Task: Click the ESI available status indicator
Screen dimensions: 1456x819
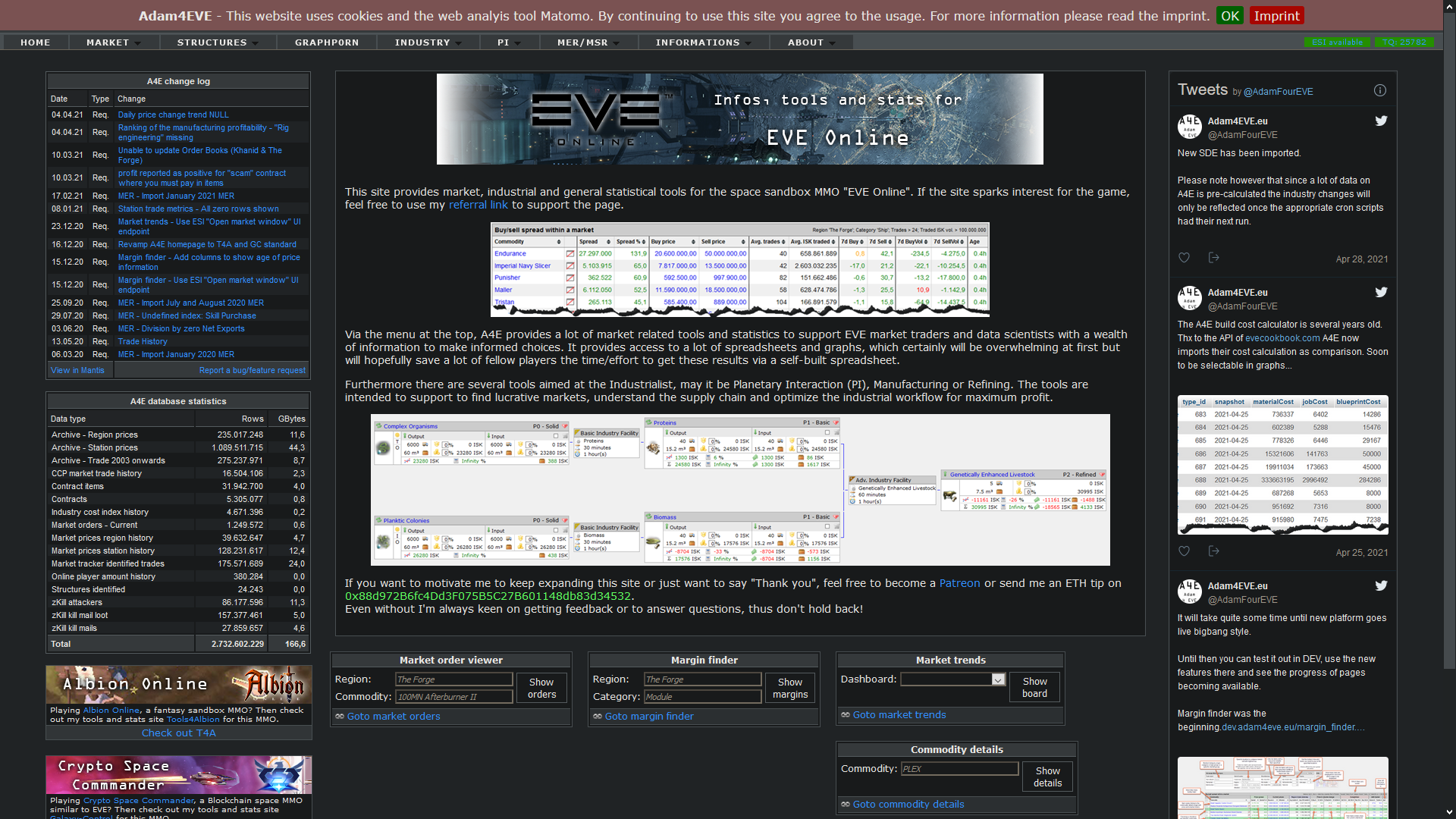Action: (x=1337, y=42)
